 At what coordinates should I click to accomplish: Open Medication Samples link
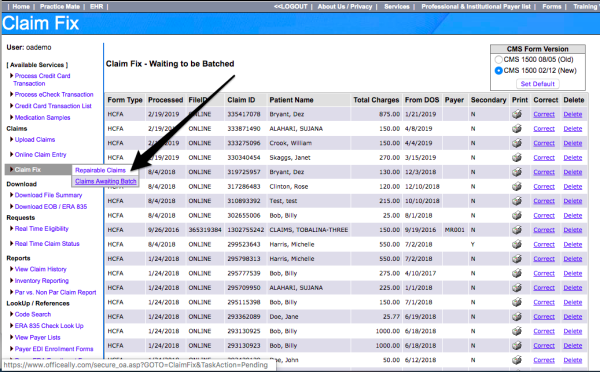pos(42,117)
